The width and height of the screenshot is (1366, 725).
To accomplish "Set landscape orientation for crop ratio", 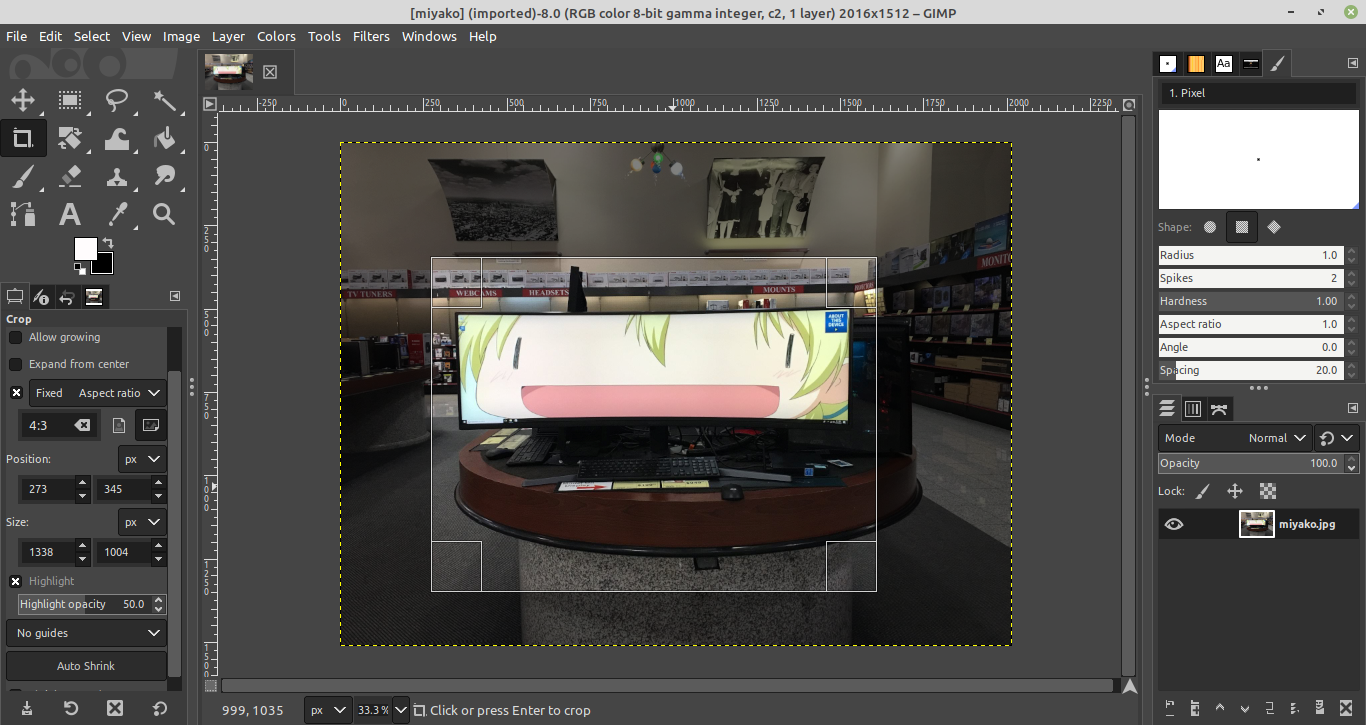I will [151, 425].
